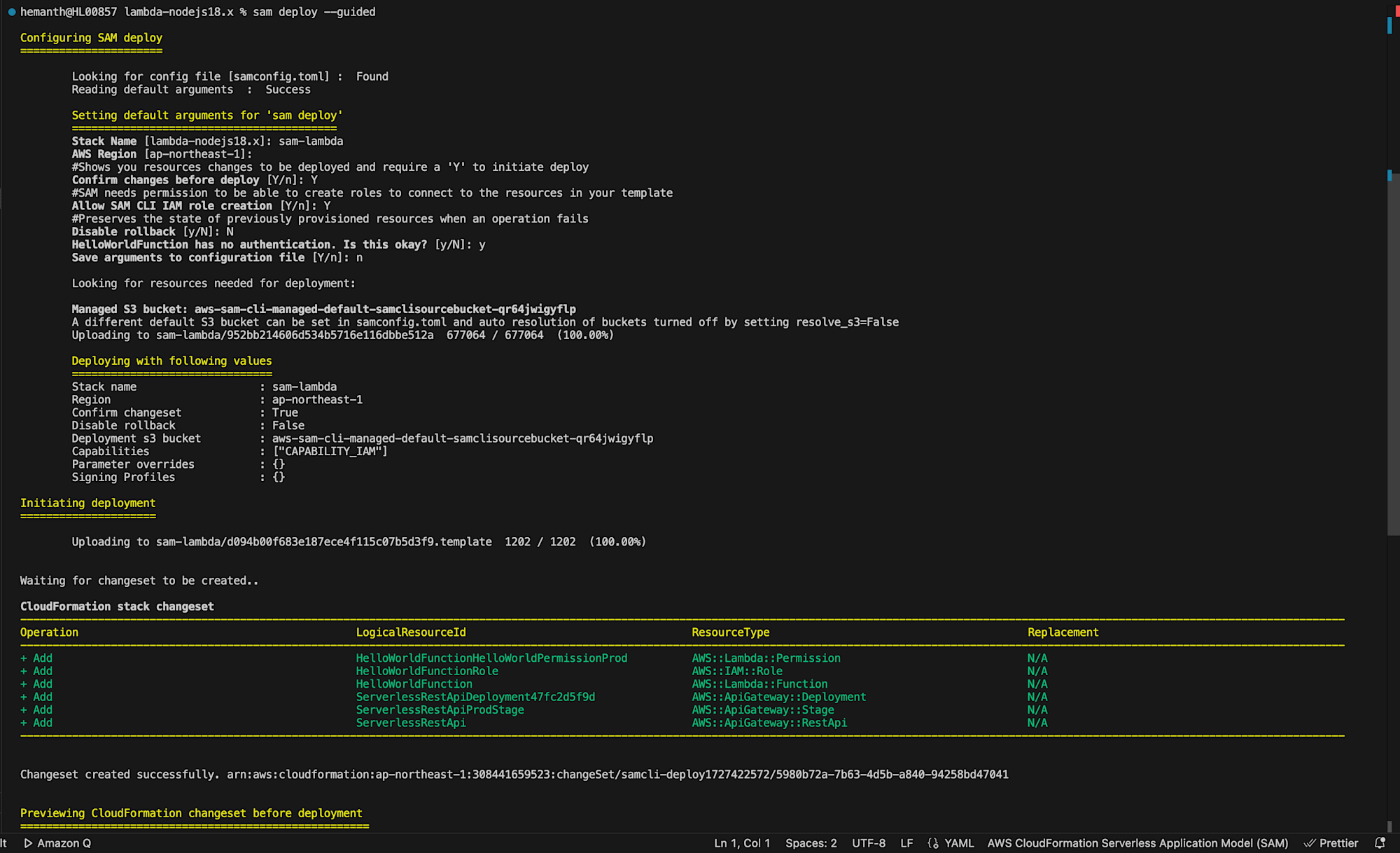This screenshot has height=853, width=1400.
Task: Click 'AWS::IAM::Role' resource type
Action: coord(737,671)
